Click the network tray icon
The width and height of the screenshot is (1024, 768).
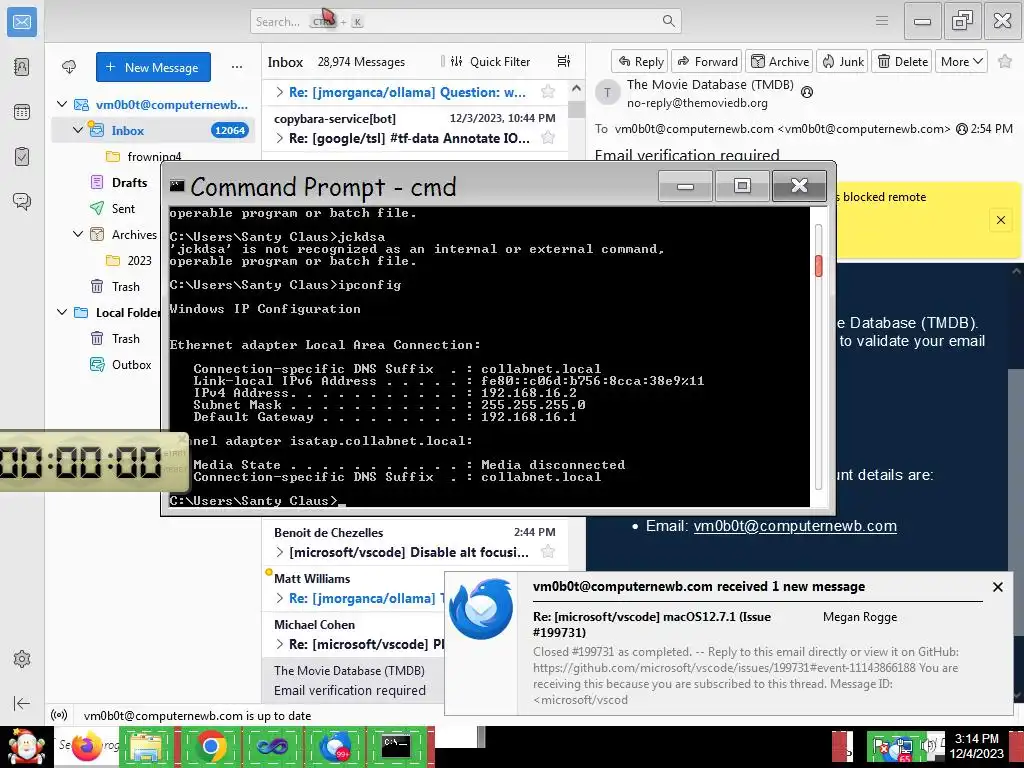tap(905, 747)
